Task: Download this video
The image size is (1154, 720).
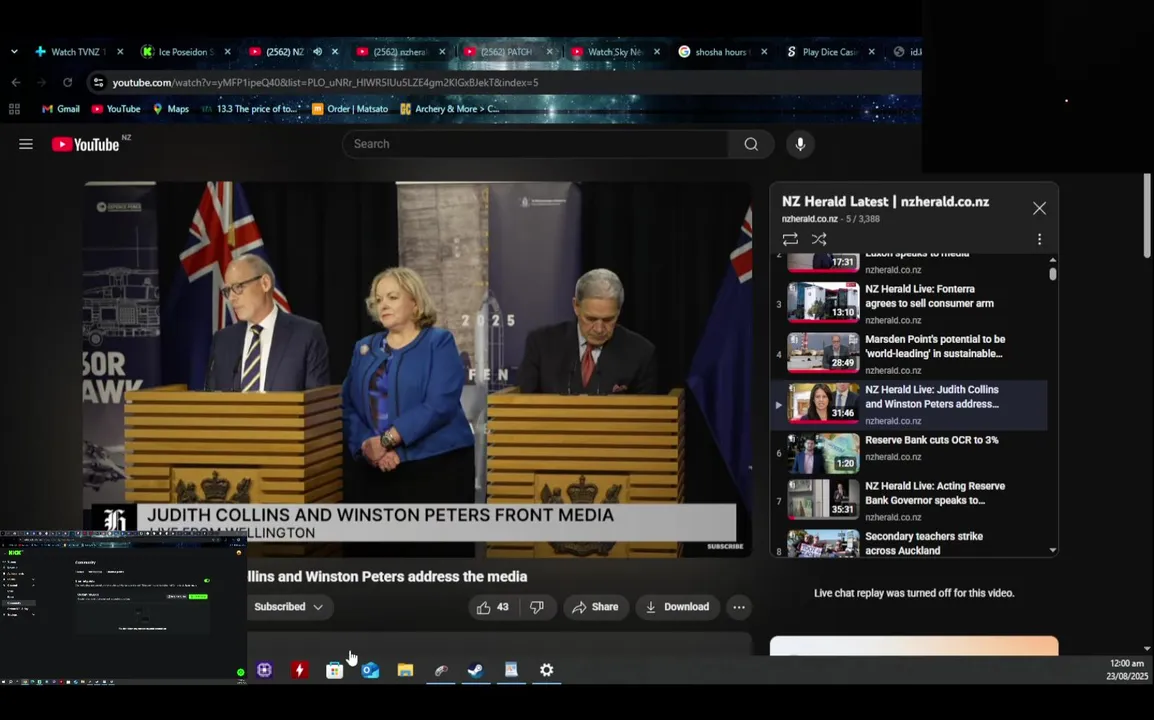Action: 678,607
